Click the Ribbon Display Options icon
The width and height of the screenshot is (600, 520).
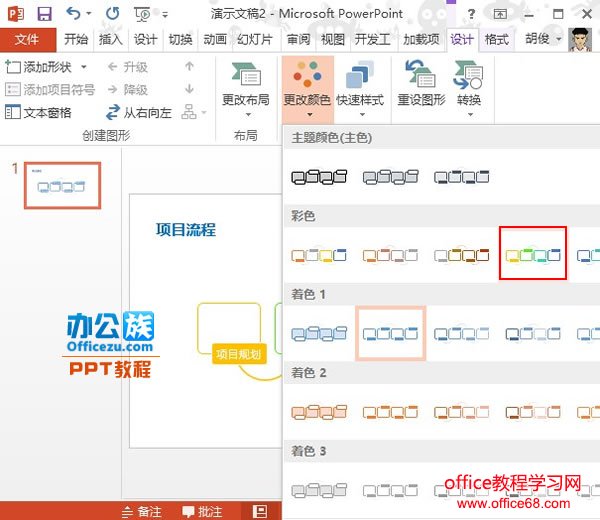coord(500,14)
